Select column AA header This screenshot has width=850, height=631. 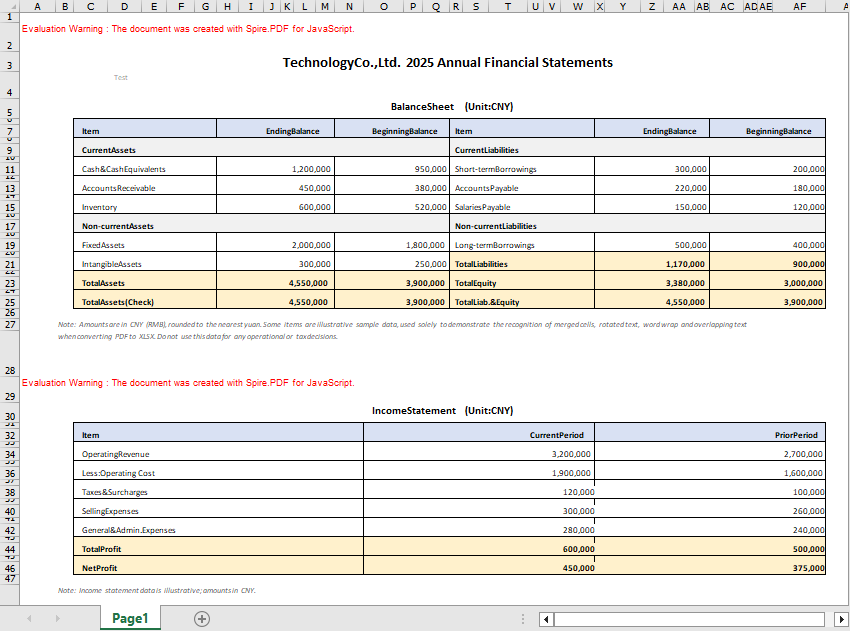coord(679,7)
